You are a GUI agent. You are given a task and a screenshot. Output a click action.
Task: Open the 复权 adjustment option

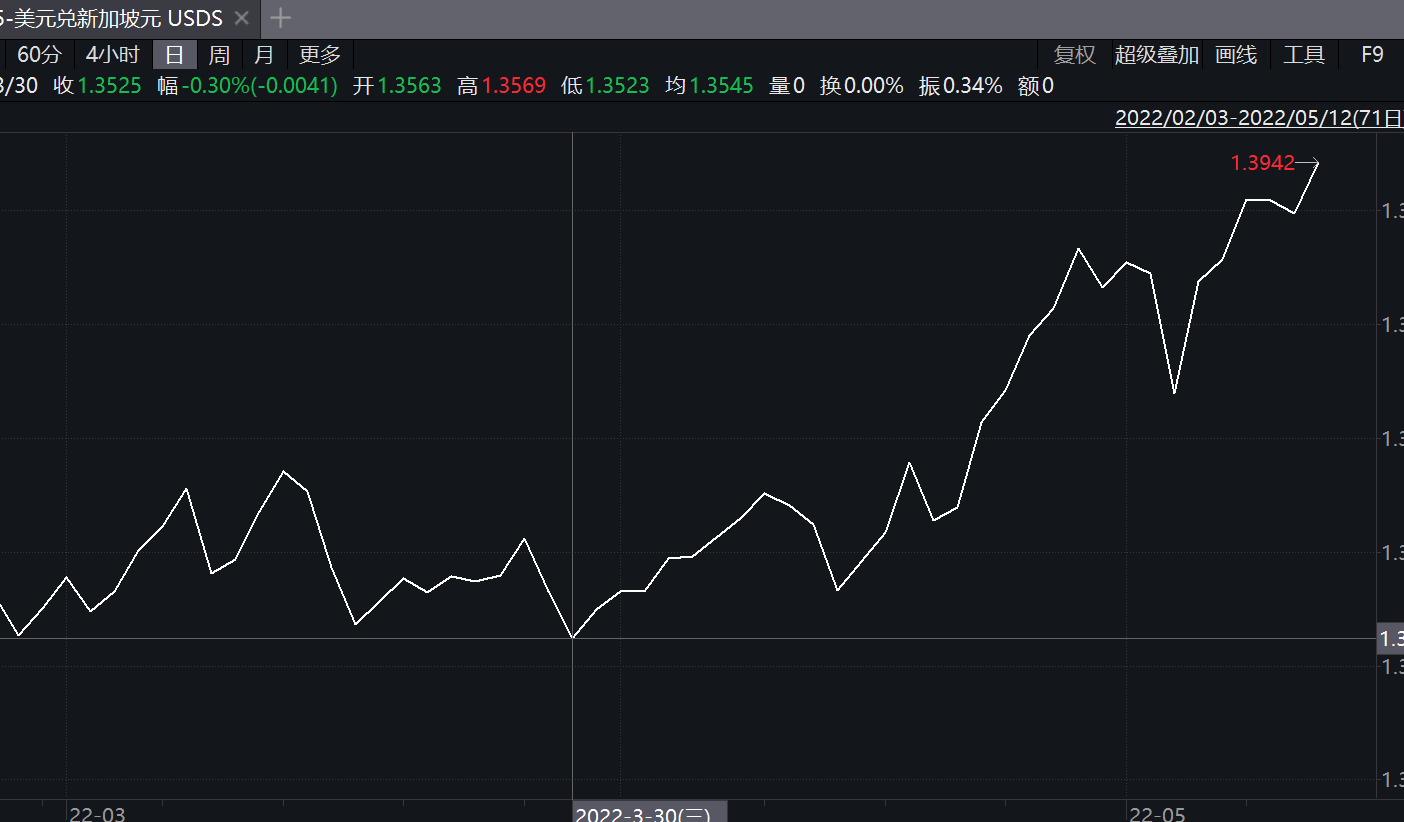(1075, 55)
